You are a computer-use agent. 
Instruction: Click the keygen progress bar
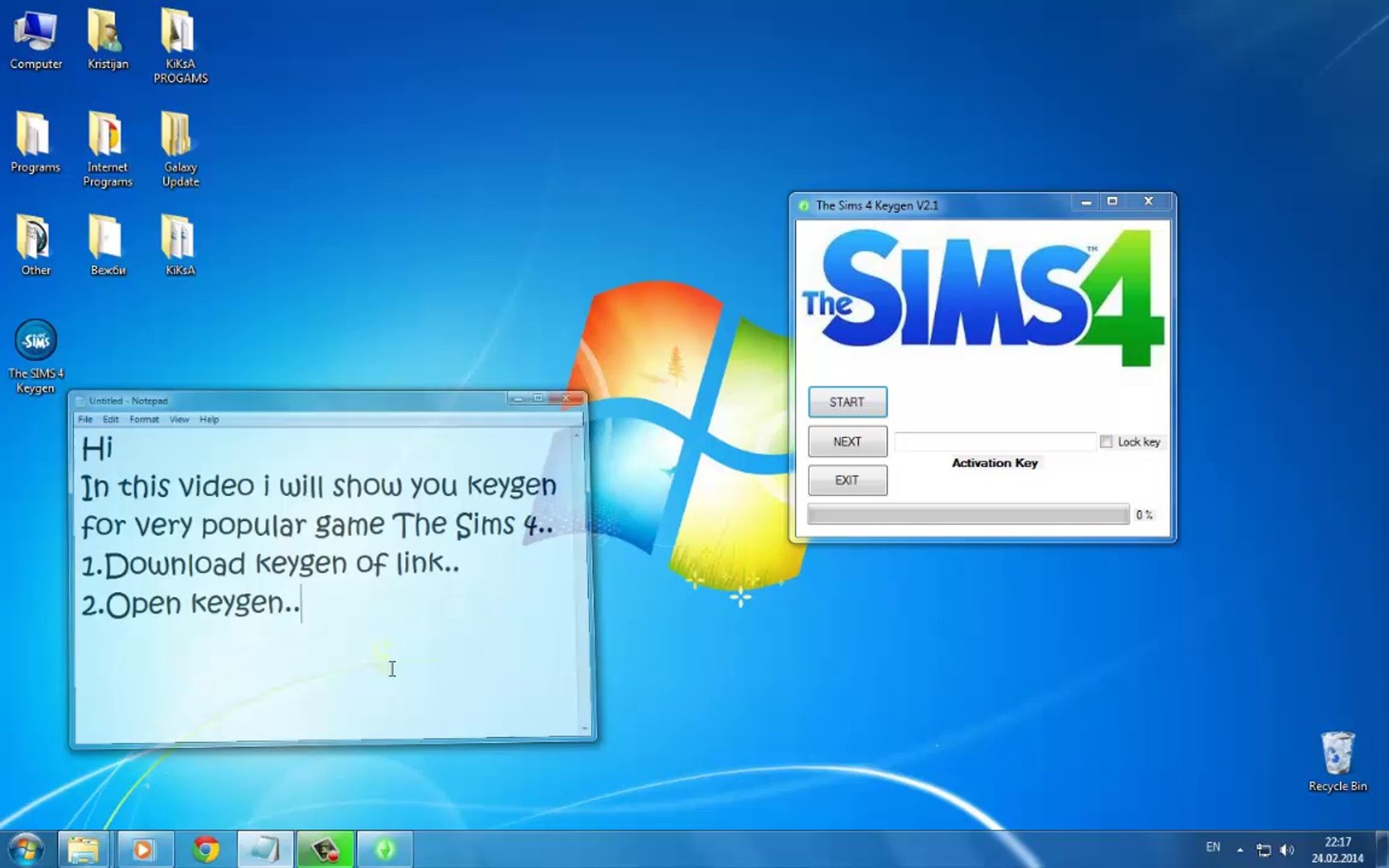tap(968, 514)
